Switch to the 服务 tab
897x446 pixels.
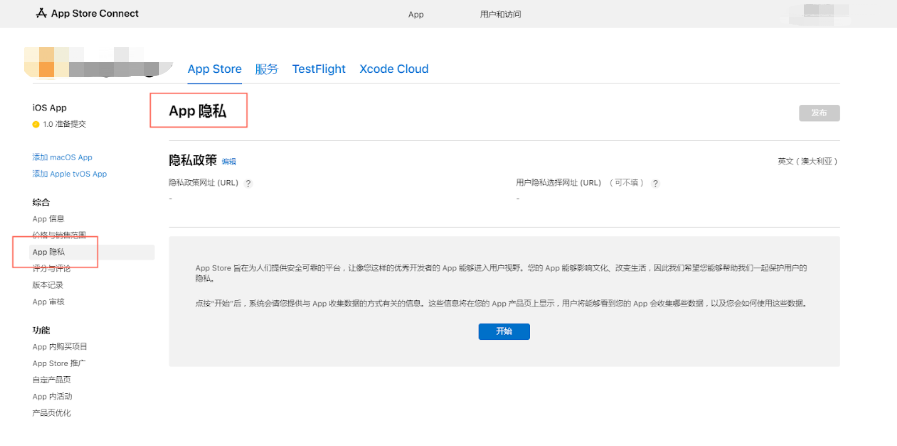(x=267, y=69)
